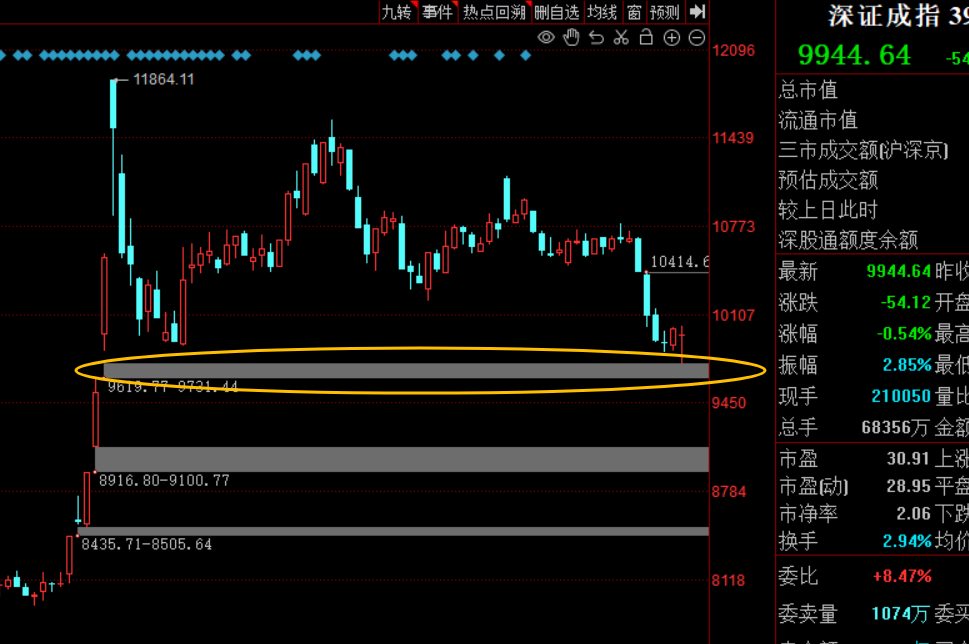
Task: Select the hand pan tool
Action: (x=571, y=38)
